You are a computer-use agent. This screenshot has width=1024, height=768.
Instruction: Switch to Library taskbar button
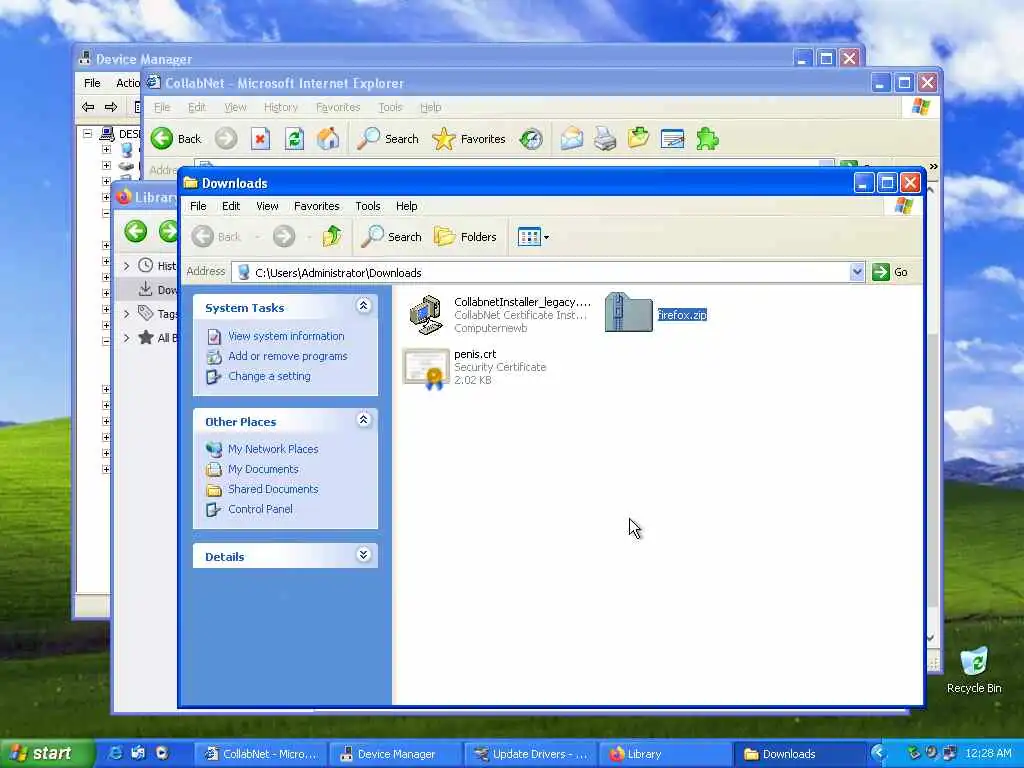665,754
